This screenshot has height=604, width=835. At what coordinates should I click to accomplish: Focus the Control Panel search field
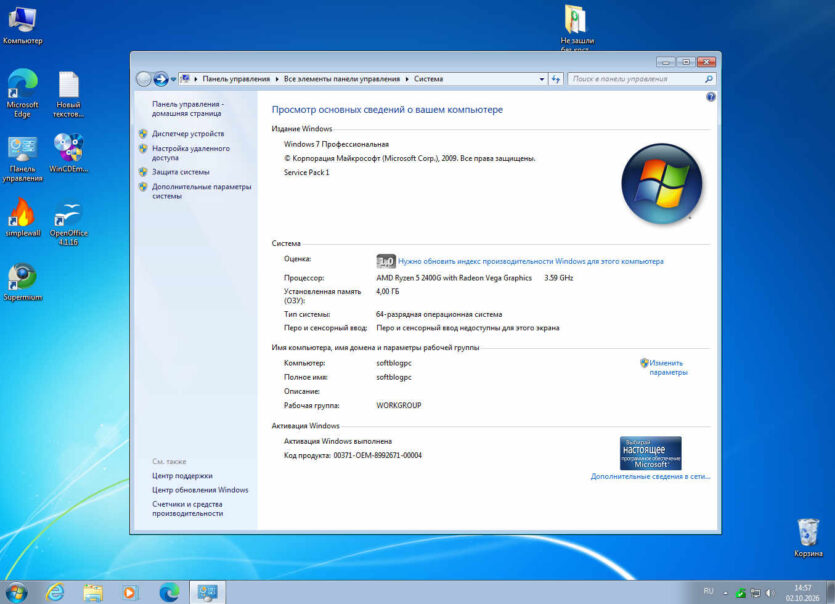pos(641,79)
